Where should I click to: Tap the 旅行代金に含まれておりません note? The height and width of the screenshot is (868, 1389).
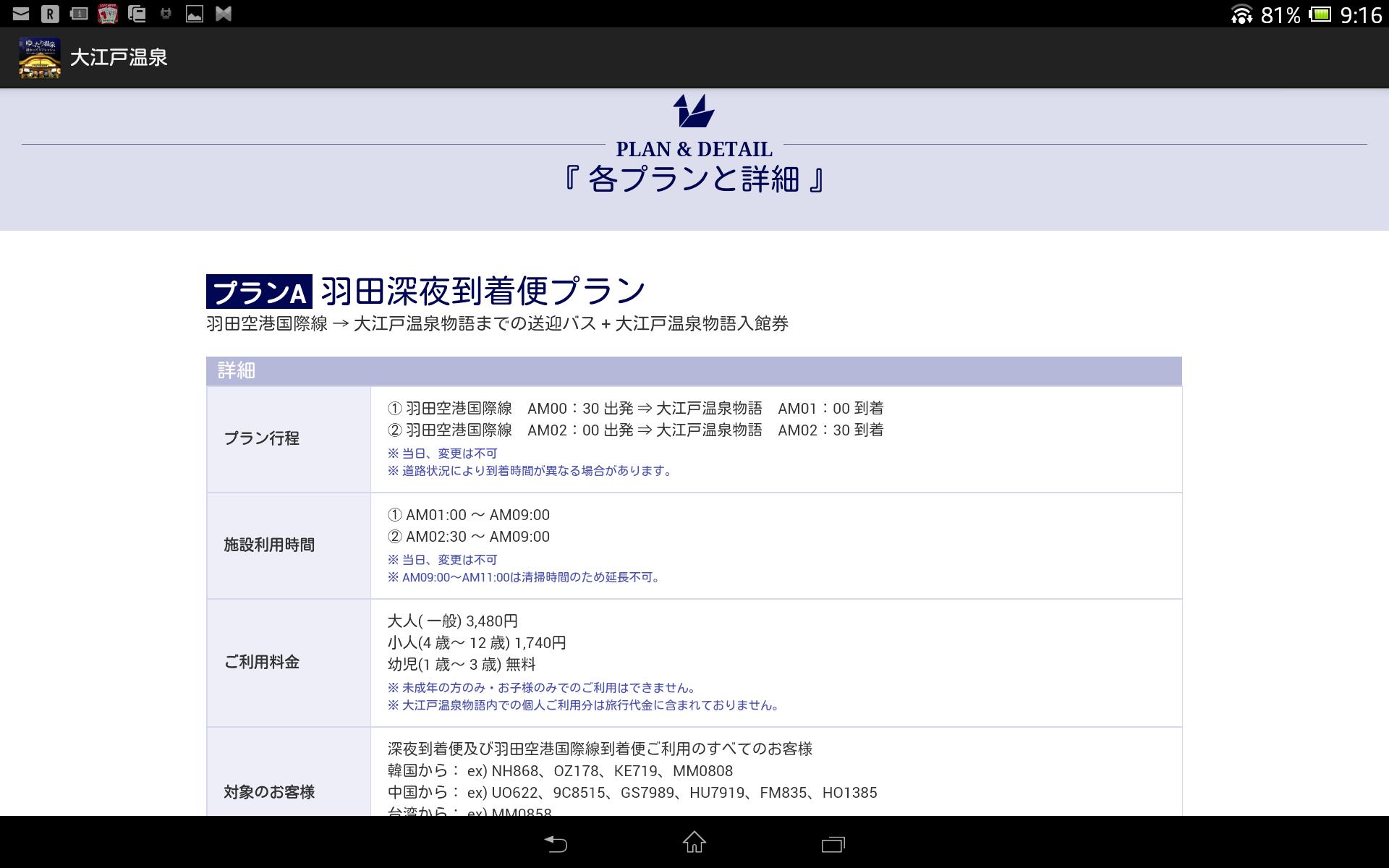point(585,705)
